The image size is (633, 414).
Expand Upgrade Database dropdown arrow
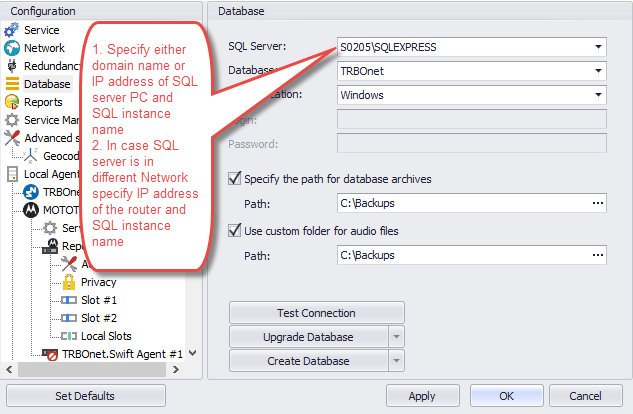[x=396, y=337]
